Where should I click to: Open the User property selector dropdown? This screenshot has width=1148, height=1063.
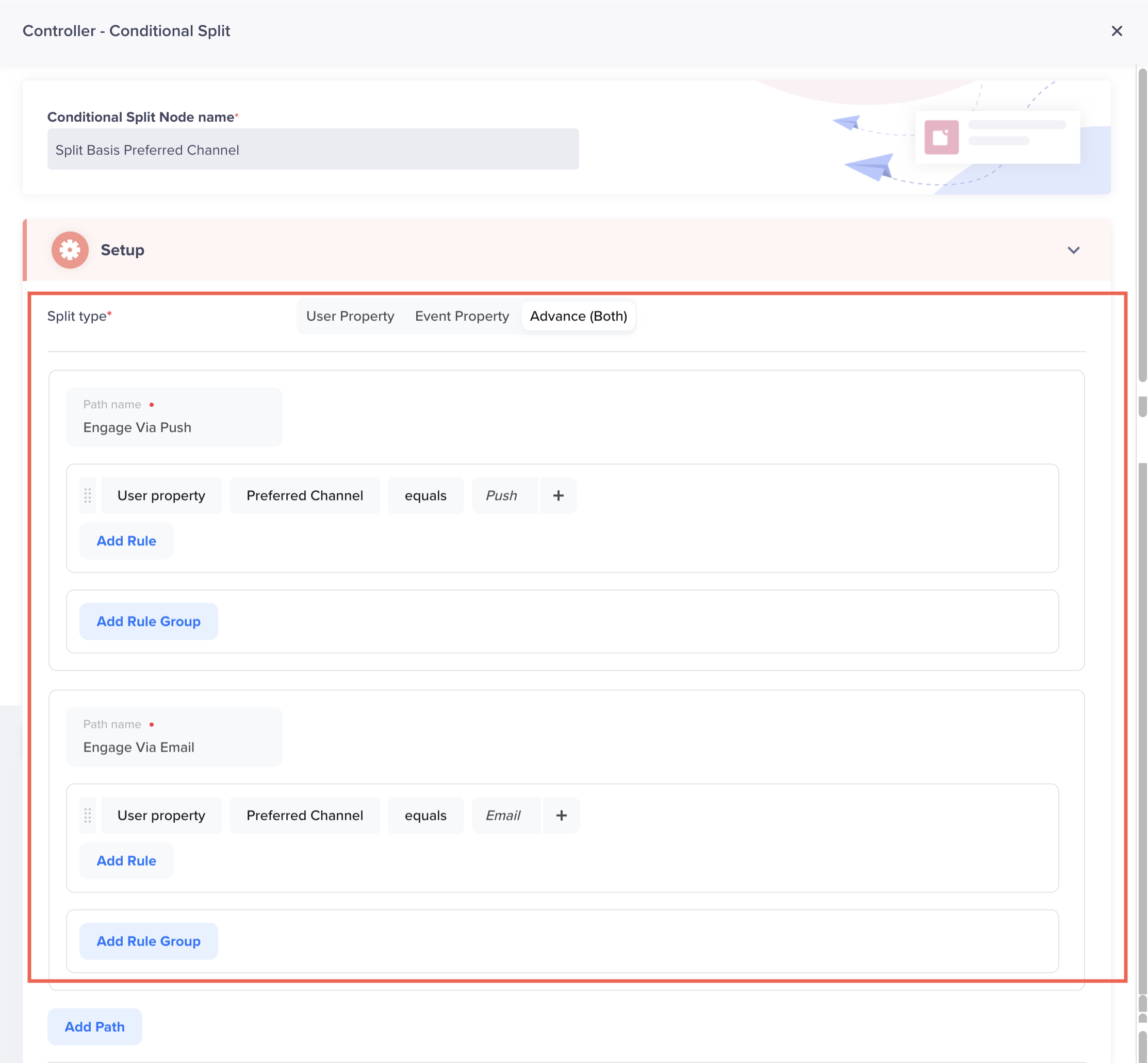tap(161, 495)
